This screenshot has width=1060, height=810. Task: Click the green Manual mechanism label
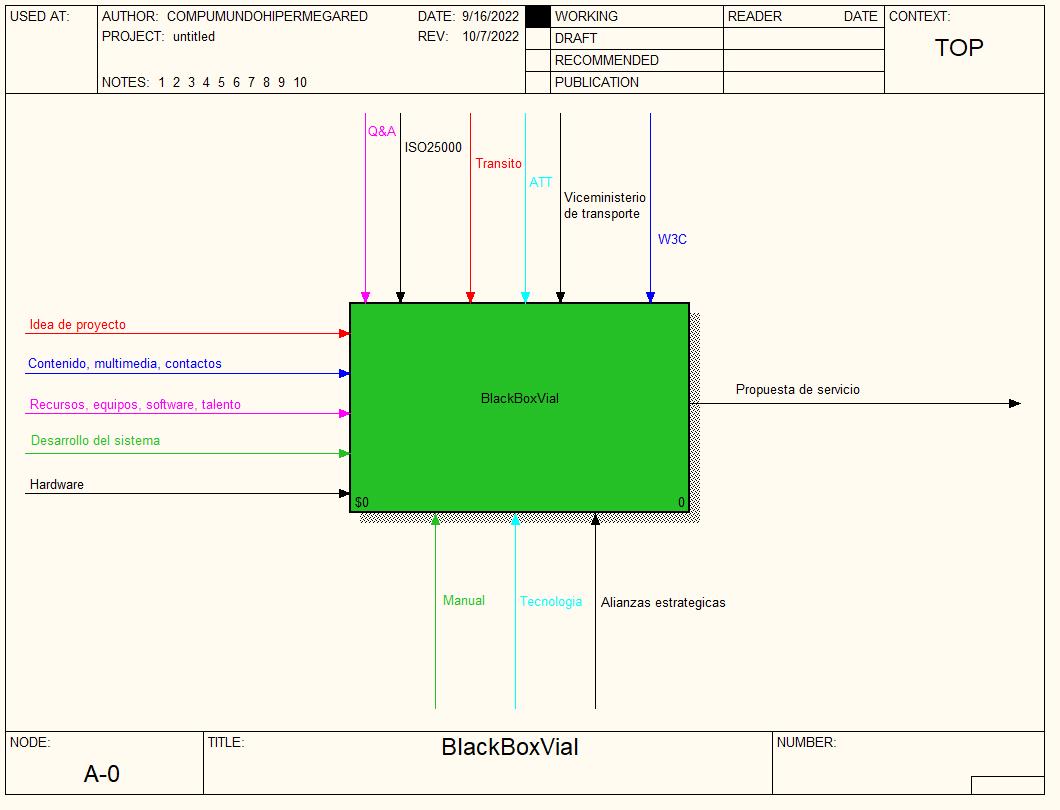pyautogui.click(x=464, y=601)
